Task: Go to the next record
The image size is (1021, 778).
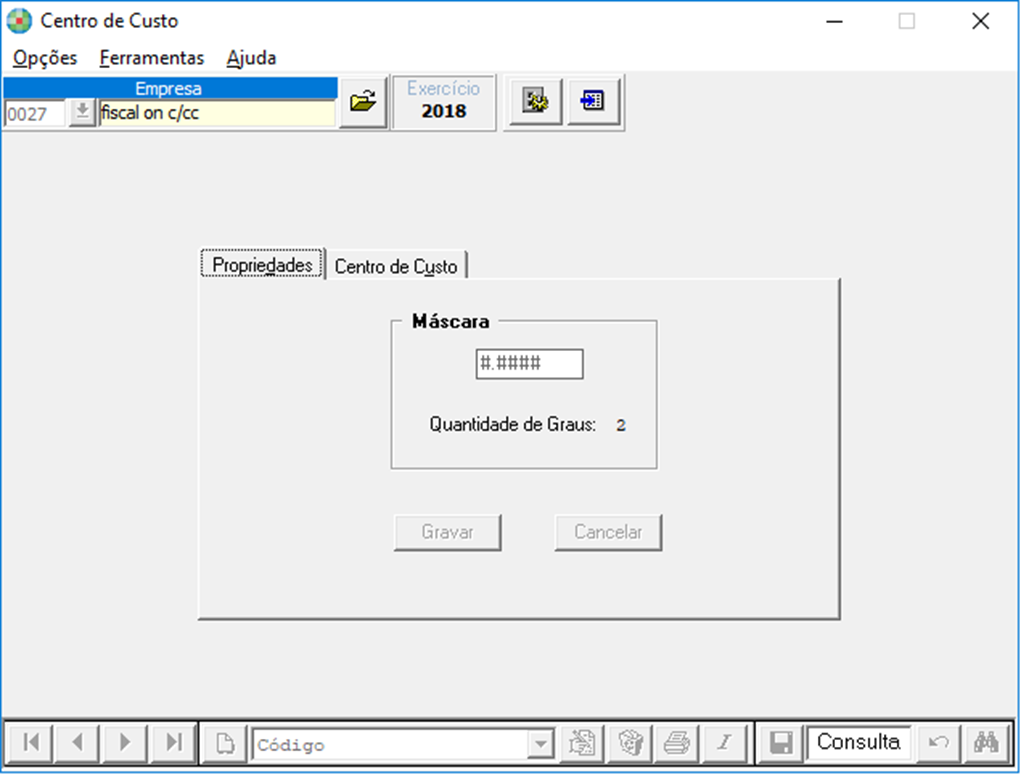Action: [125, 742]
